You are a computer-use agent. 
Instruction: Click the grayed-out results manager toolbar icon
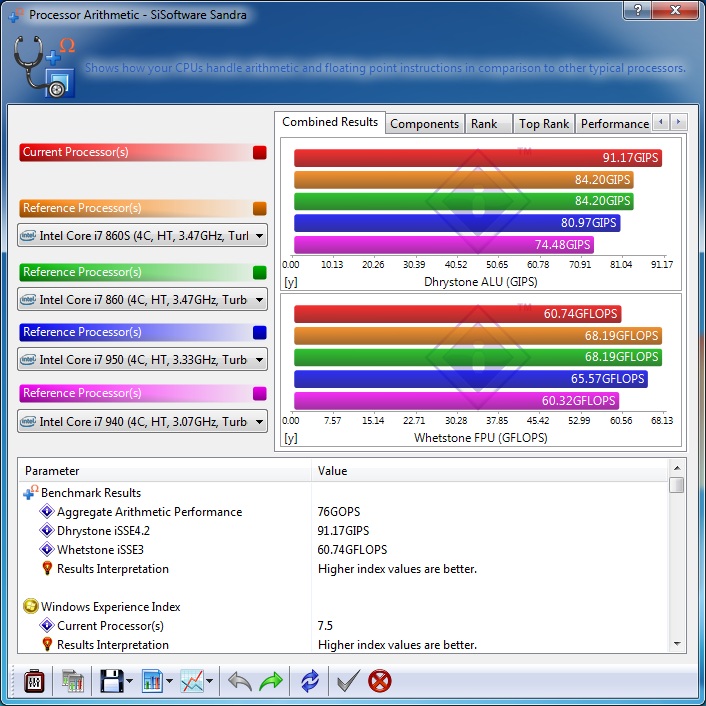point(72,681)
